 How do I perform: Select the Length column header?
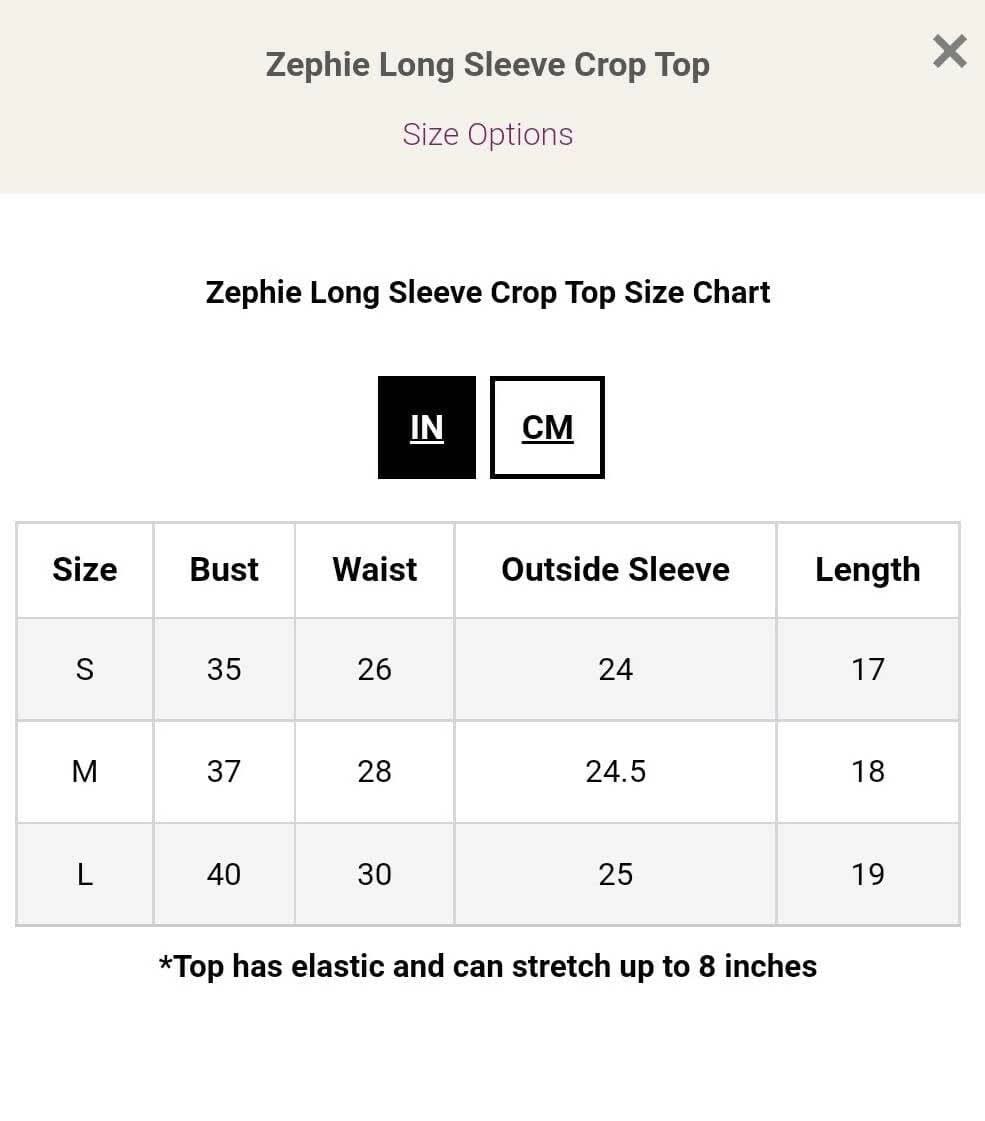[867, 569]
